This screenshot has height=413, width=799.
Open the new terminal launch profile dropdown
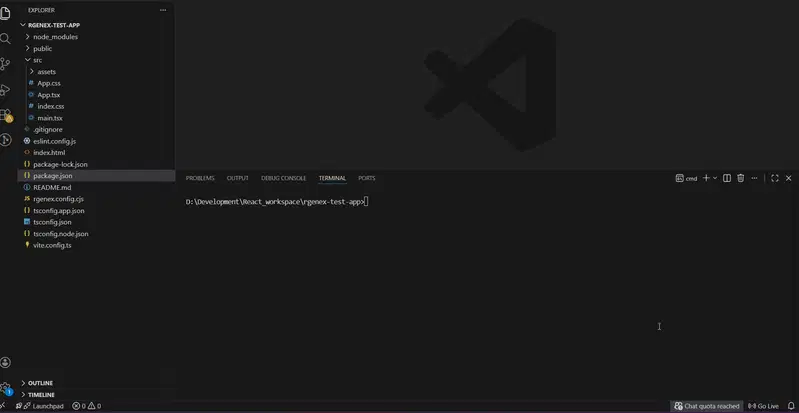click(x=715, y=178)
